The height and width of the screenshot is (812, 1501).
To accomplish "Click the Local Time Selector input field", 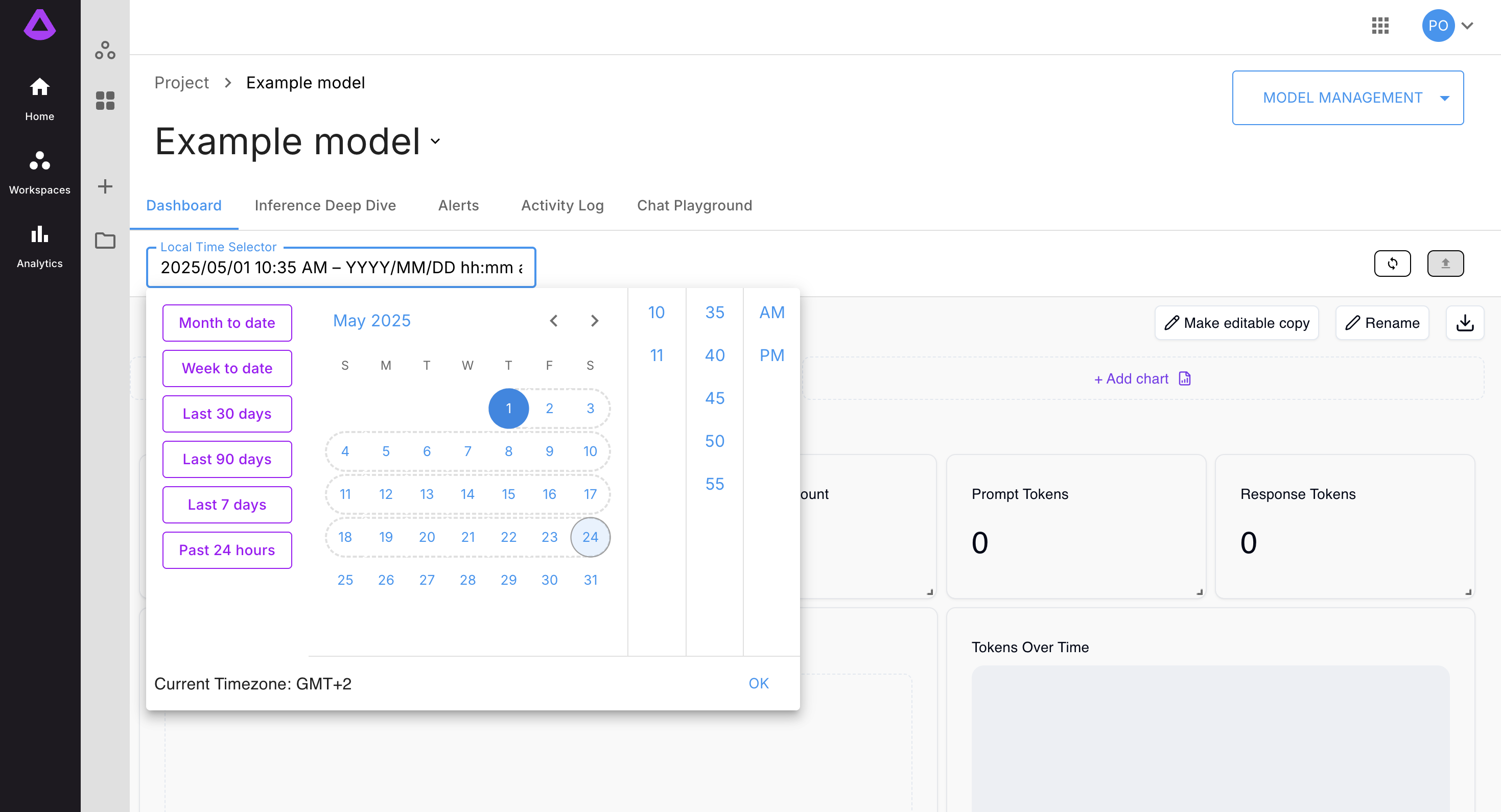I will coord(341,268).
